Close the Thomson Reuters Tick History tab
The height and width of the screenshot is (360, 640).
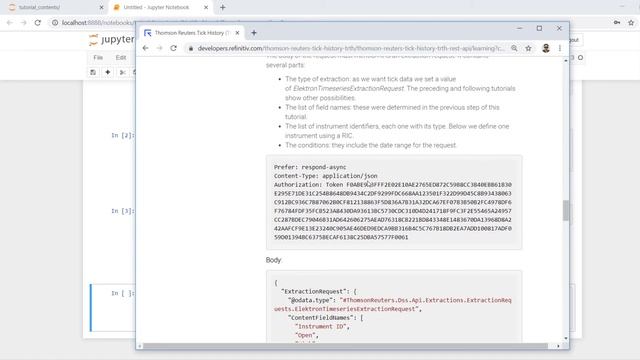click(238, 33)
